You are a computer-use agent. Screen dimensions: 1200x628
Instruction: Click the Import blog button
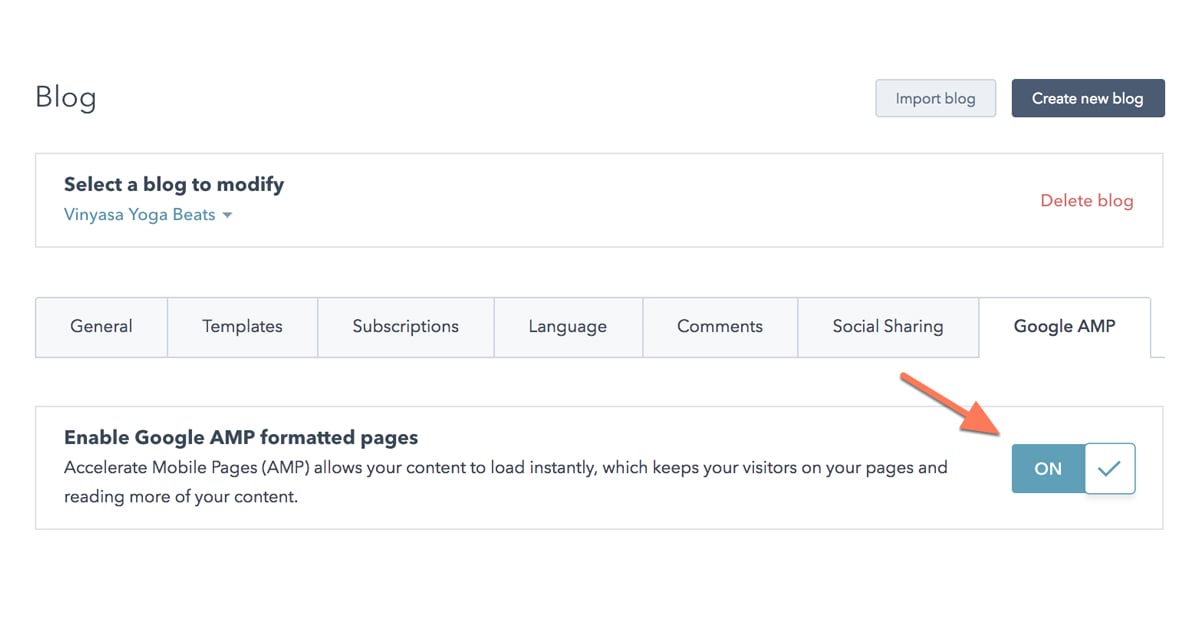click(935, 98)
